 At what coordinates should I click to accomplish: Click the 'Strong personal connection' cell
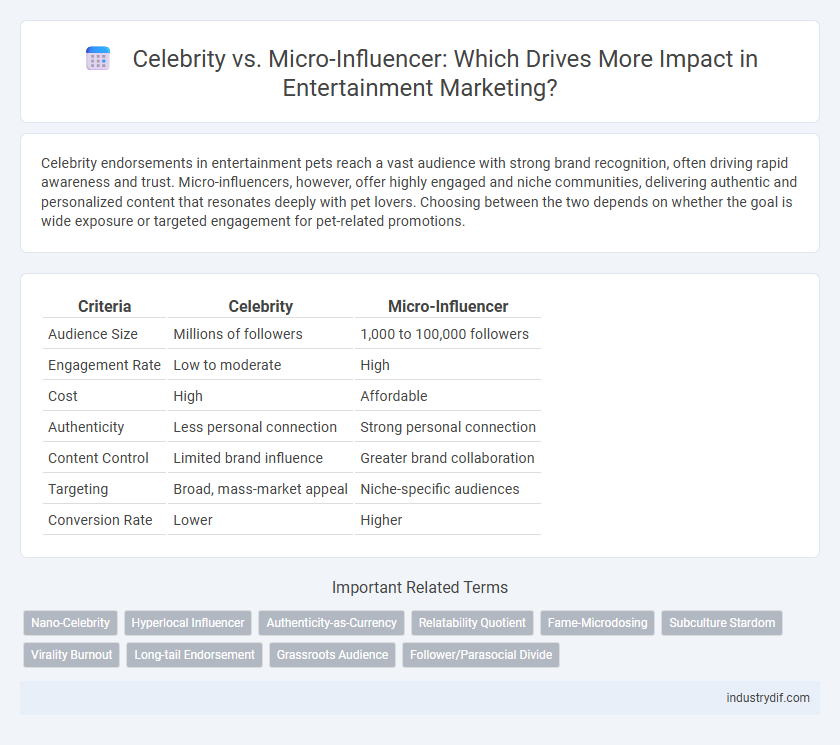[x=448, y=427]
